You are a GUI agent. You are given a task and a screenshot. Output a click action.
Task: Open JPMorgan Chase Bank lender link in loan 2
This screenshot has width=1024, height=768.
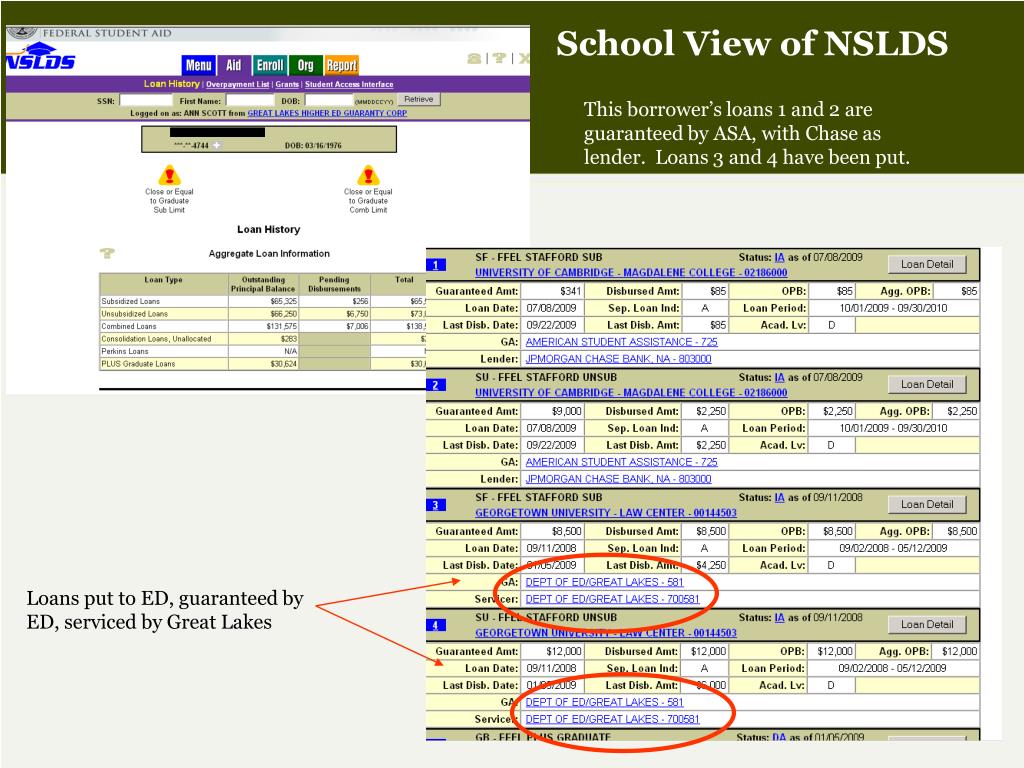point(618,479)
